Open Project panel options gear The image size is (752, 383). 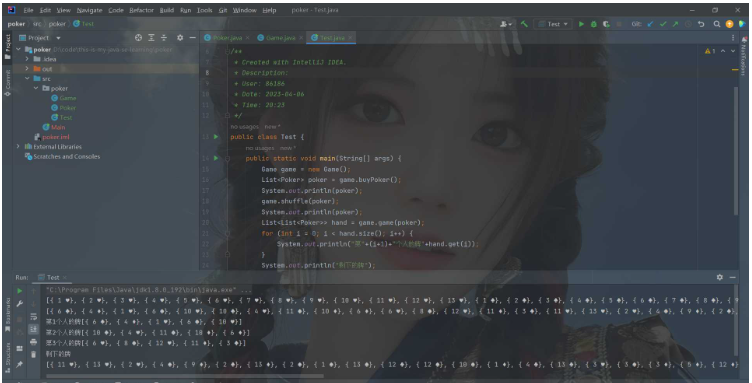(180, 38)
